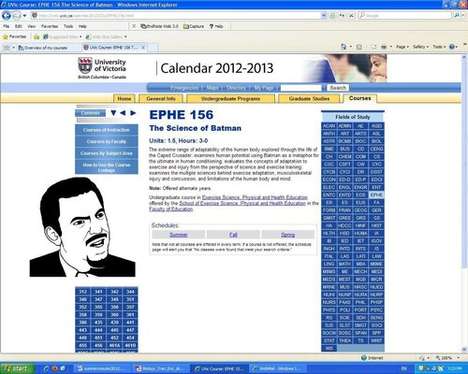Click the right arrow next-course icon

(133, 113)
